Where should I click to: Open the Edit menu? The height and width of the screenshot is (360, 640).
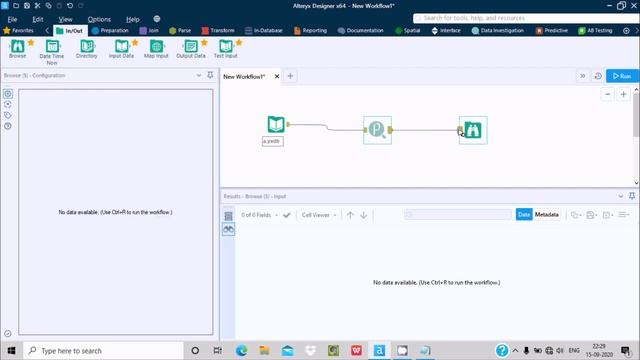38,19
